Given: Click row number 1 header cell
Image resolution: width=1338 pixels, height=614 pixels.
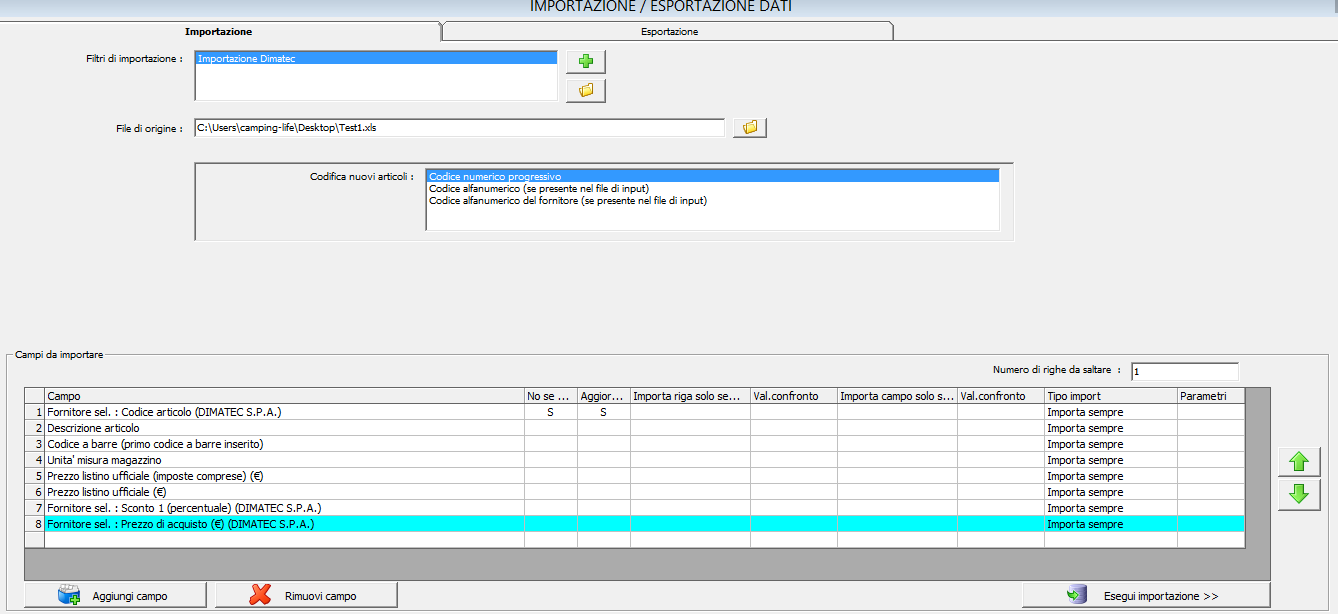Looking at the screenshot, I should click(x=35, y=412).
